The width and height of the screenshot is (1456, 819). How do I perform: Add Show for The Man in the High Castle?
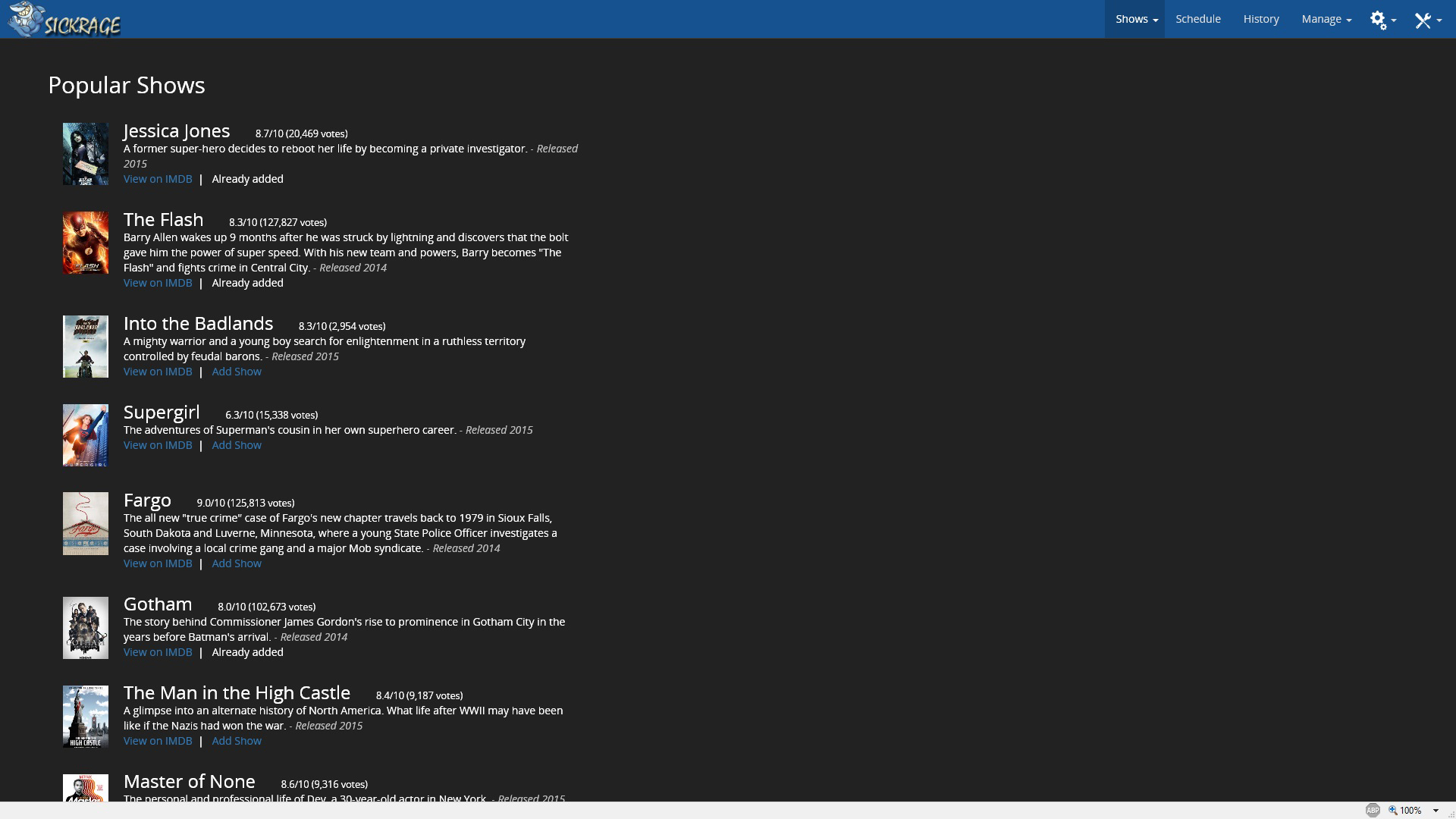[237, 741]
